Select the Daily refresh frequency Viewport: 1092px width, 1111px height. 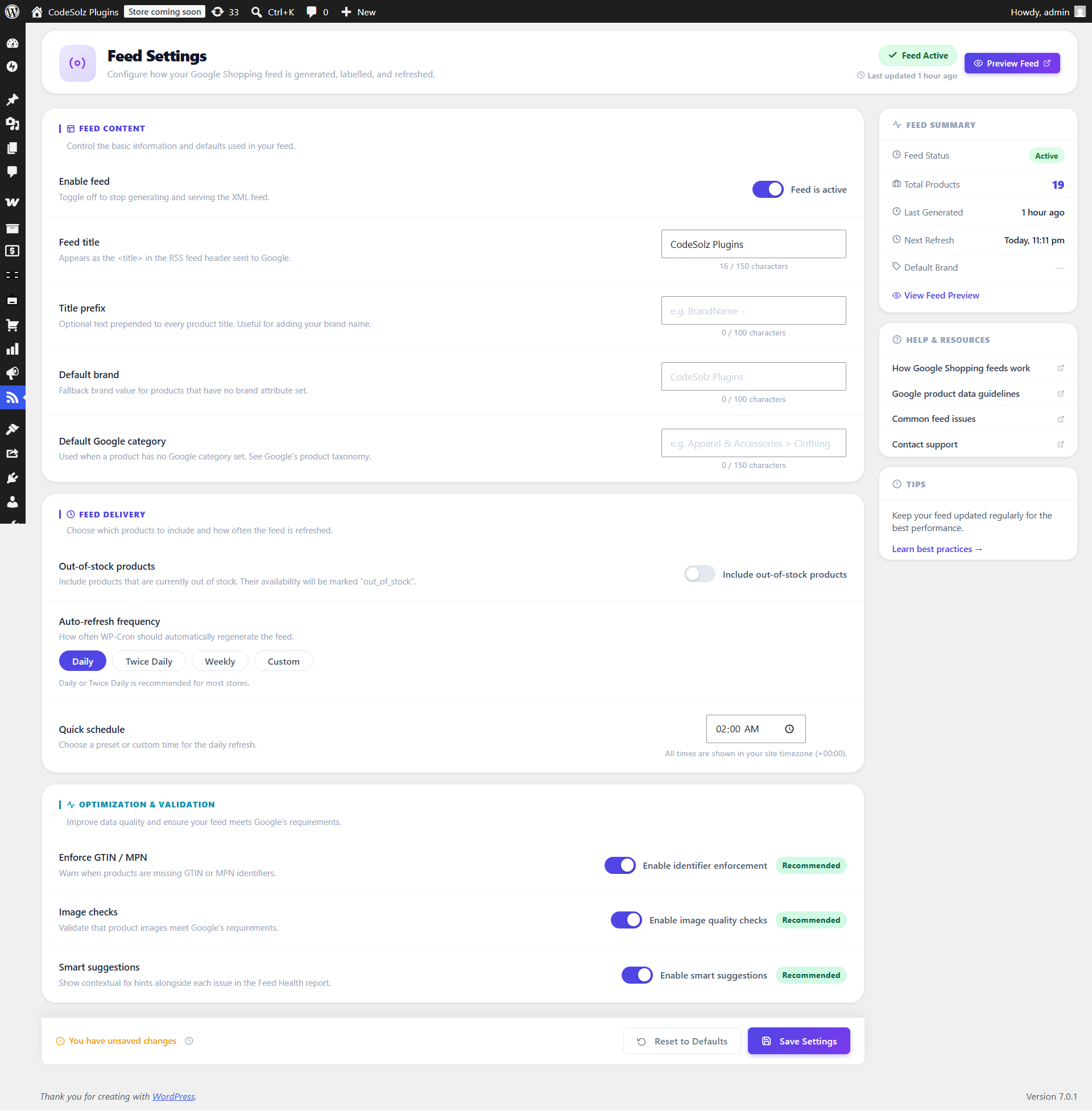82,661
